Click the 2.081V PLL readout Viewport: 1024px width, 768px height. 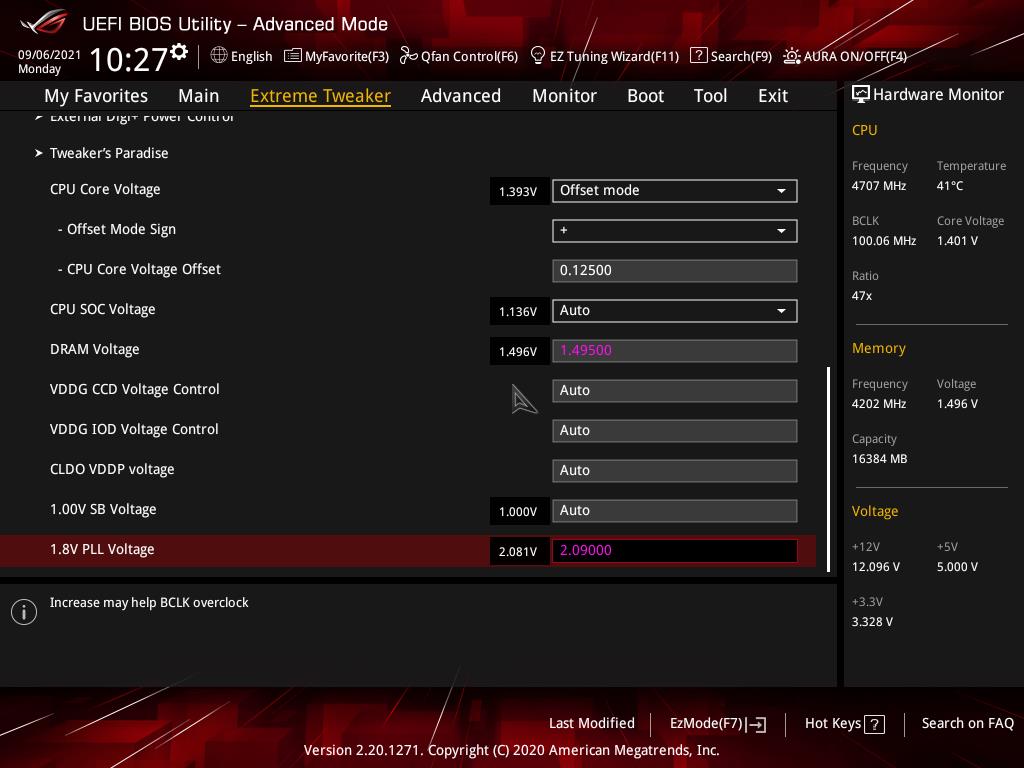pos(519,551)
